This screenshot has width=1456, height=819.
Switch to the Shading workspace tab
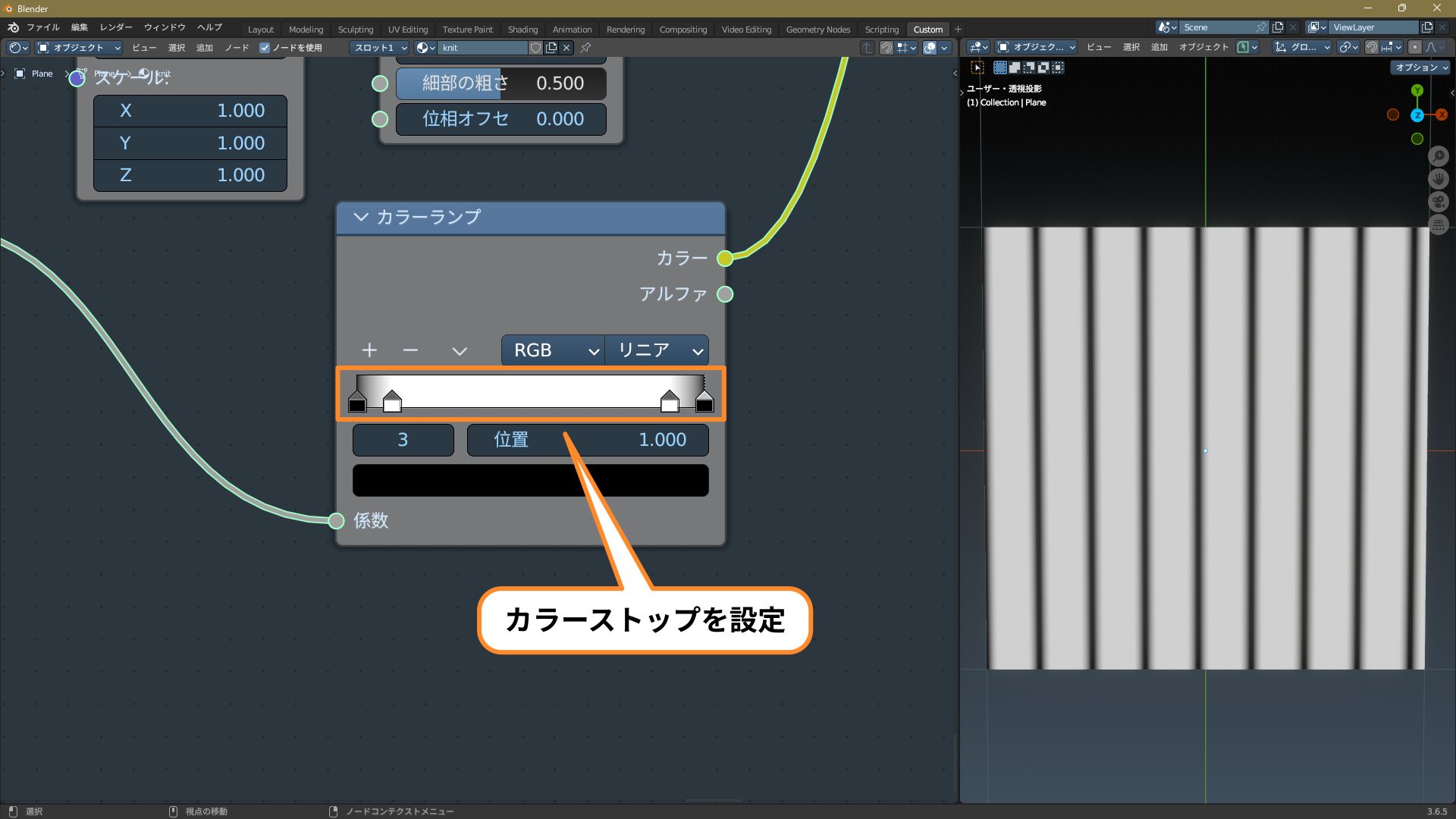click(522, 30)
